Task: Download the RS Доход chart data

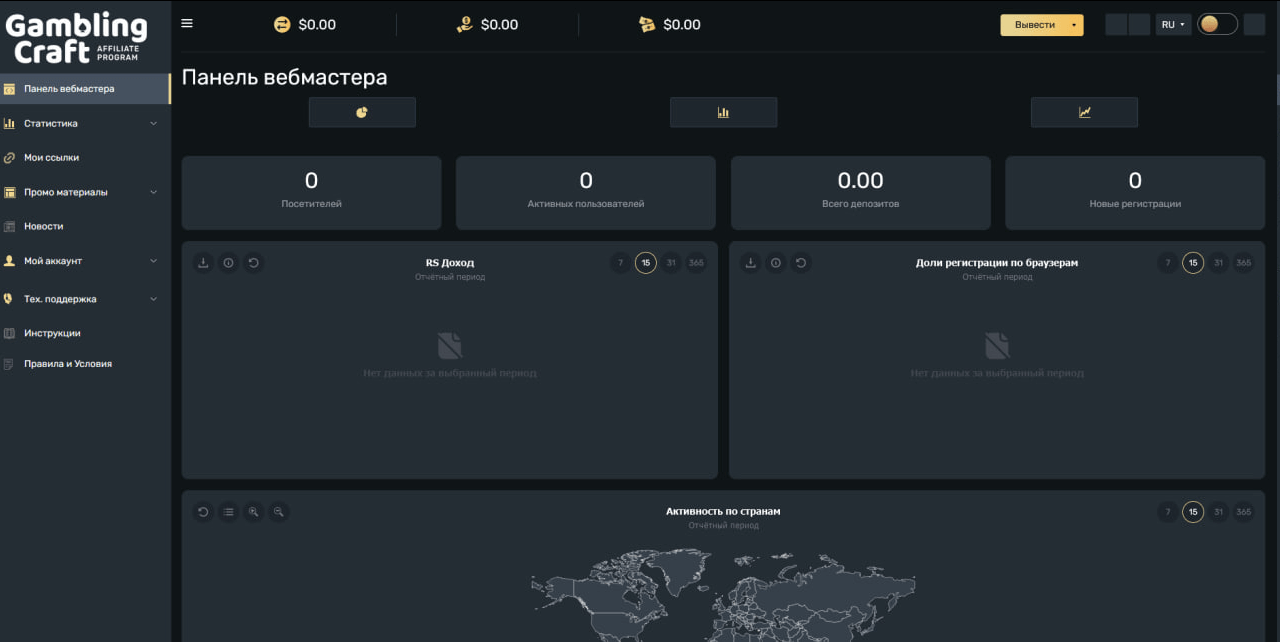Action: pos(203,263)
